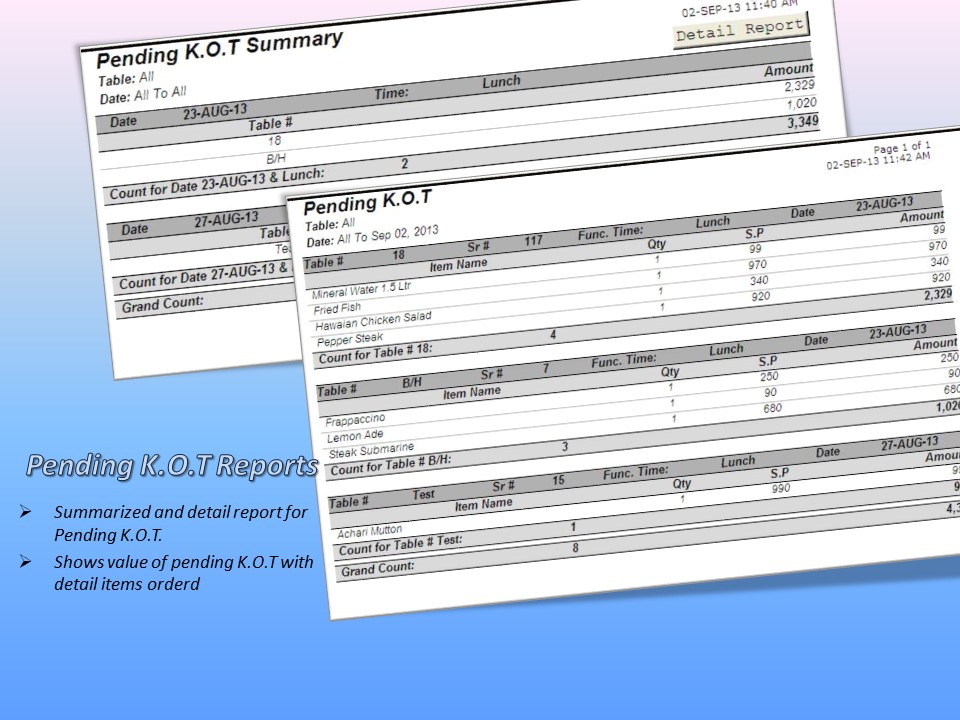The image size is (960, 720).
Task: Click the 2,329 total for Table 18
Action: click(x=938, y=295)
